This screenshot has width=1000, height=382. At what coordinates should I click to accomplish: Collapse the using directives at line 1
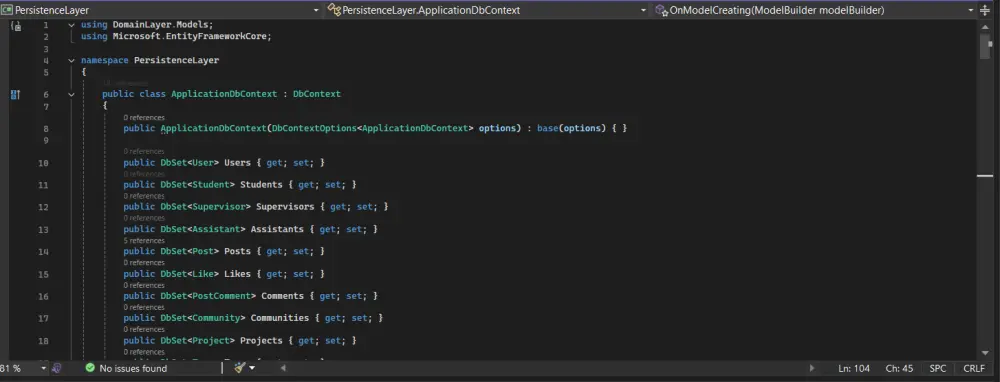[71, 25]
